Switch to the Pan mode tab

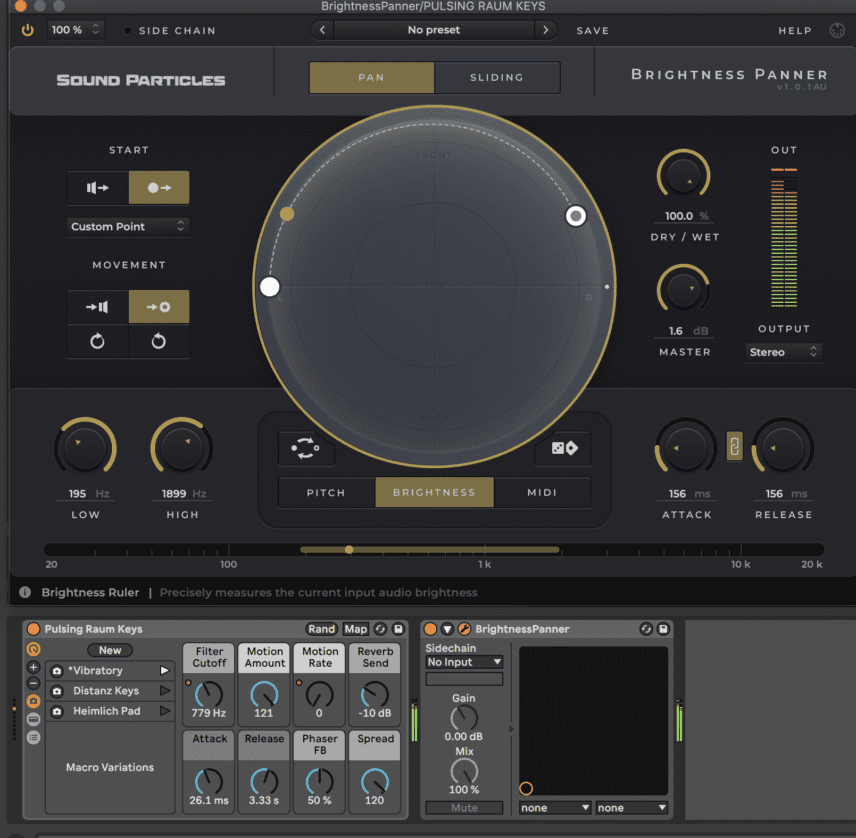pyautogui.click(x=372, y=78)
